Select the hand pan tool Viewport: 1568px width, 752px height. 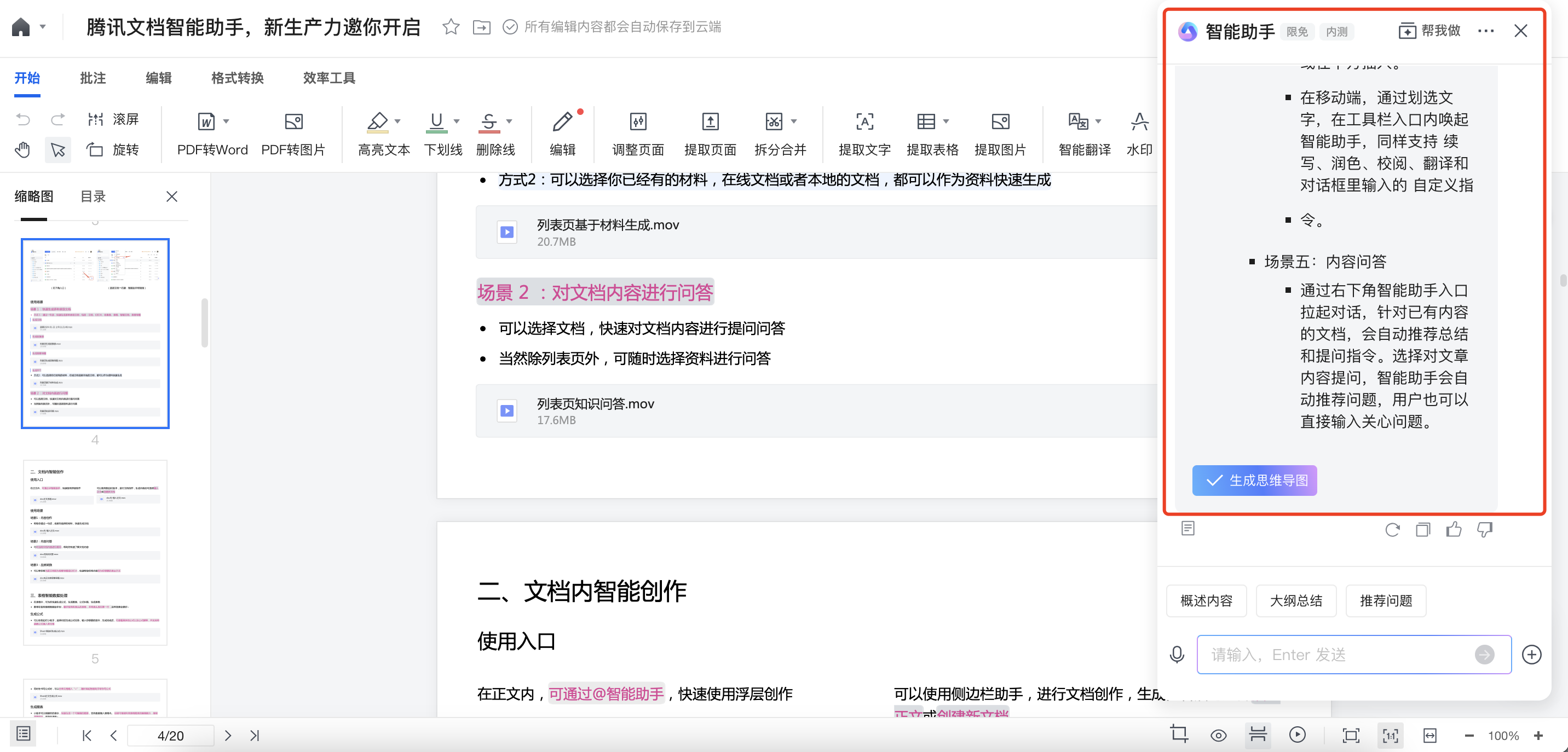pyautogui.click(x=22, y=149)
